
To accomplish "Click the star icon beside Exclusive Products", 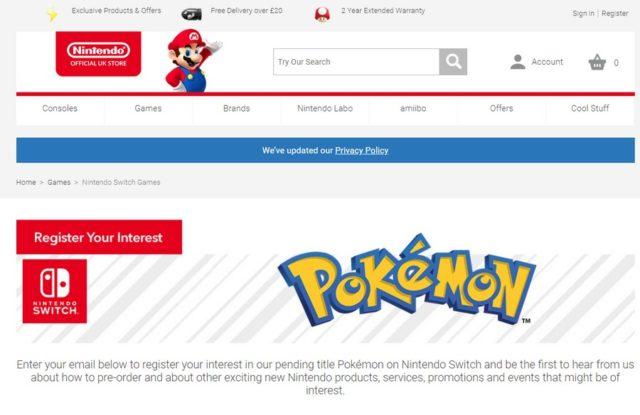I will [x=52, y=14].
